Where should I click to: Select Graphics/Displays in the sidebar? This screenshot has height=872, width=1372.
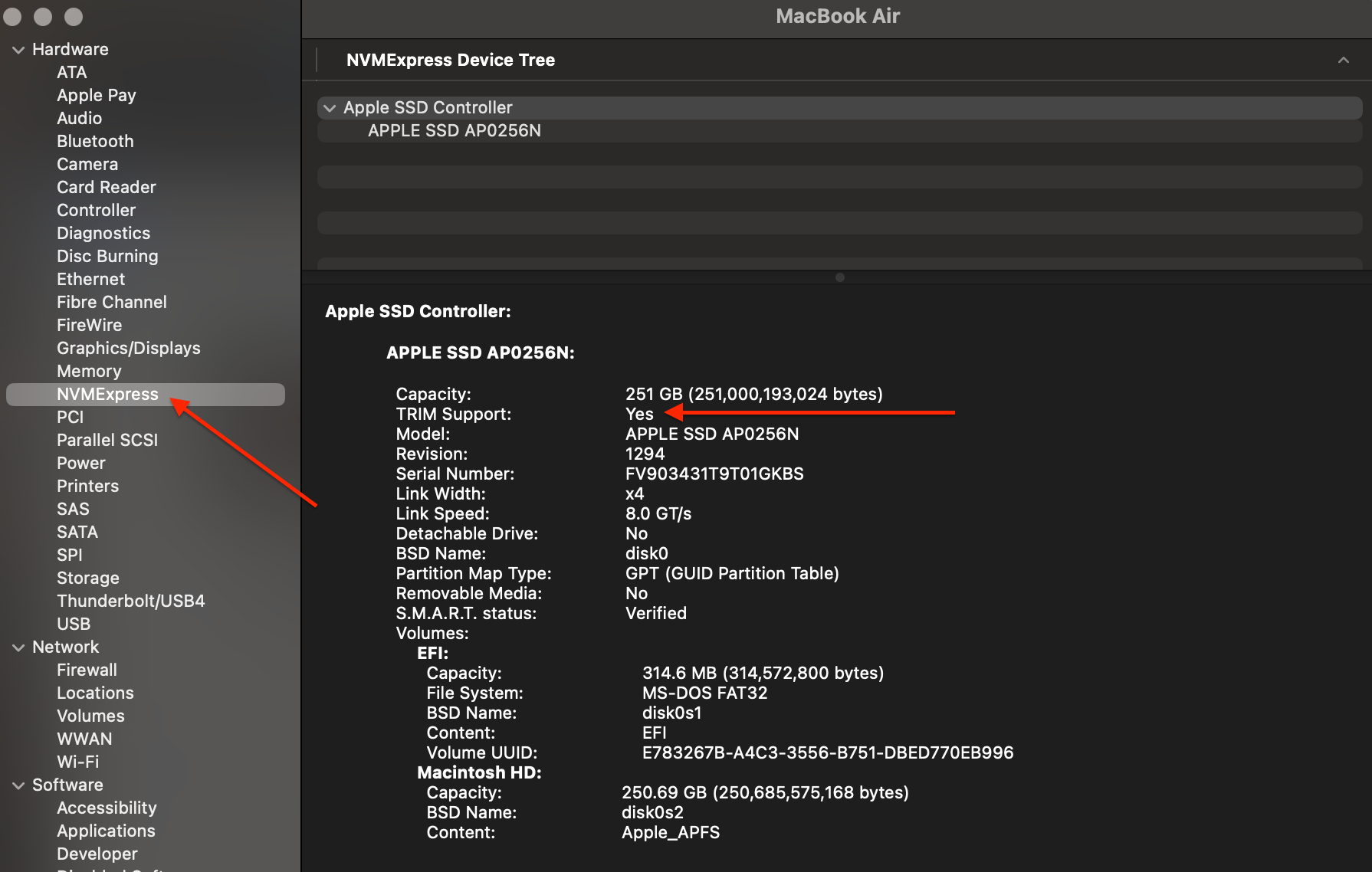pos(129,348)
